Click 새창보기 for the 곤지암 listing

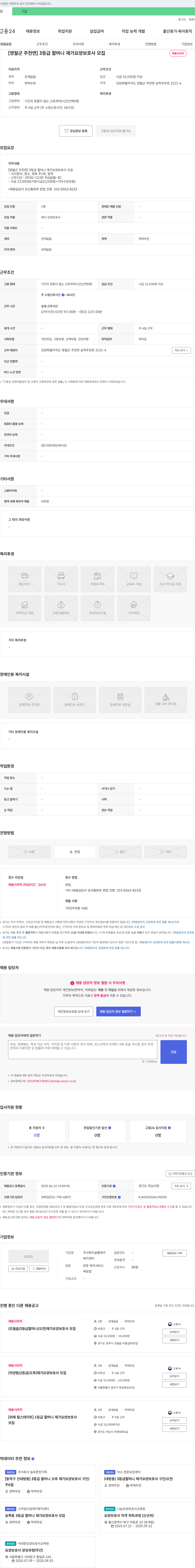tap(174, 1384)
